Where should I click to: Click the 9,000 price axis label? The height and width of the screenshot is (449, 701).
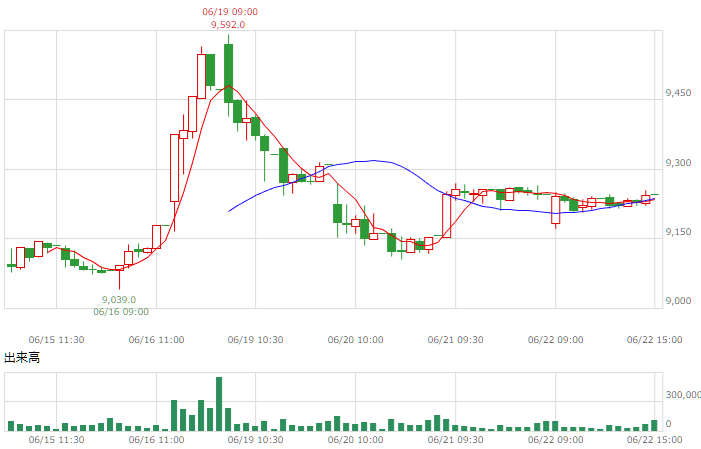(x=678, y=301)
